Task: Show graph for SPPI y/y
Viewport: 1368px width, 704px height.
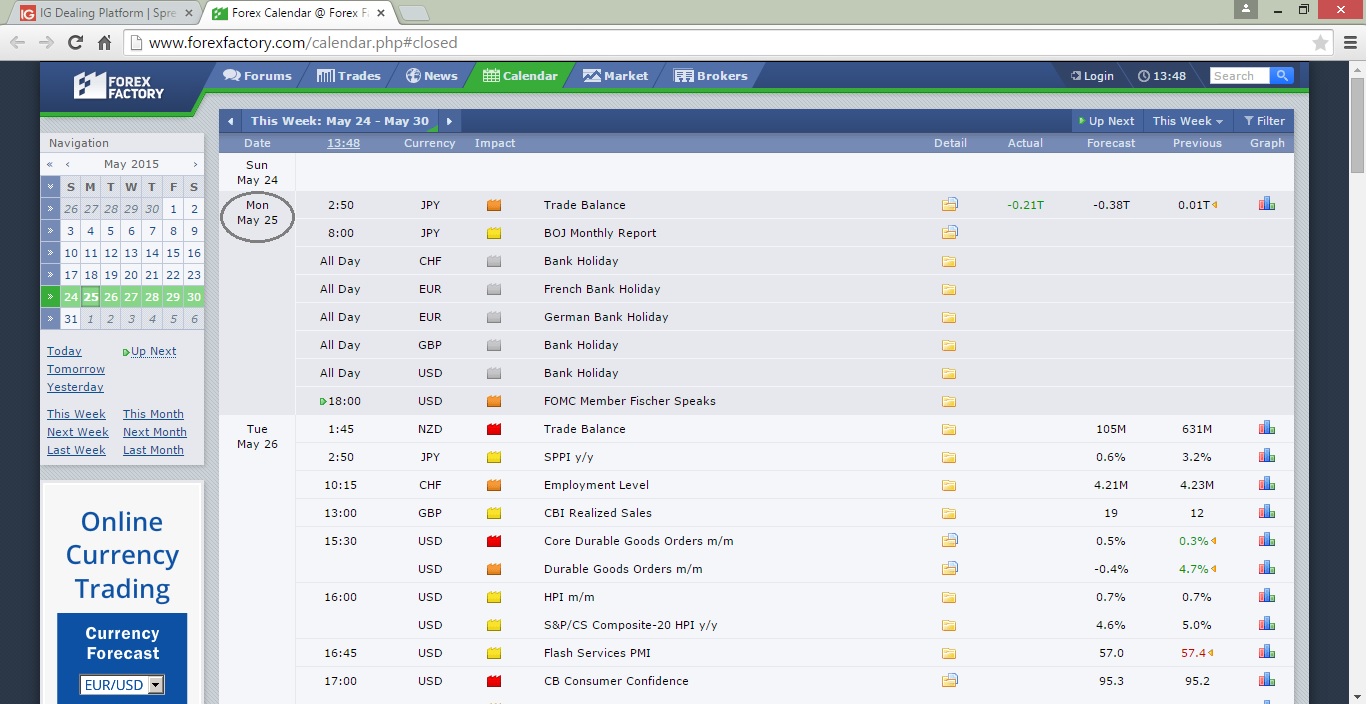Action: coord(1267,456)
